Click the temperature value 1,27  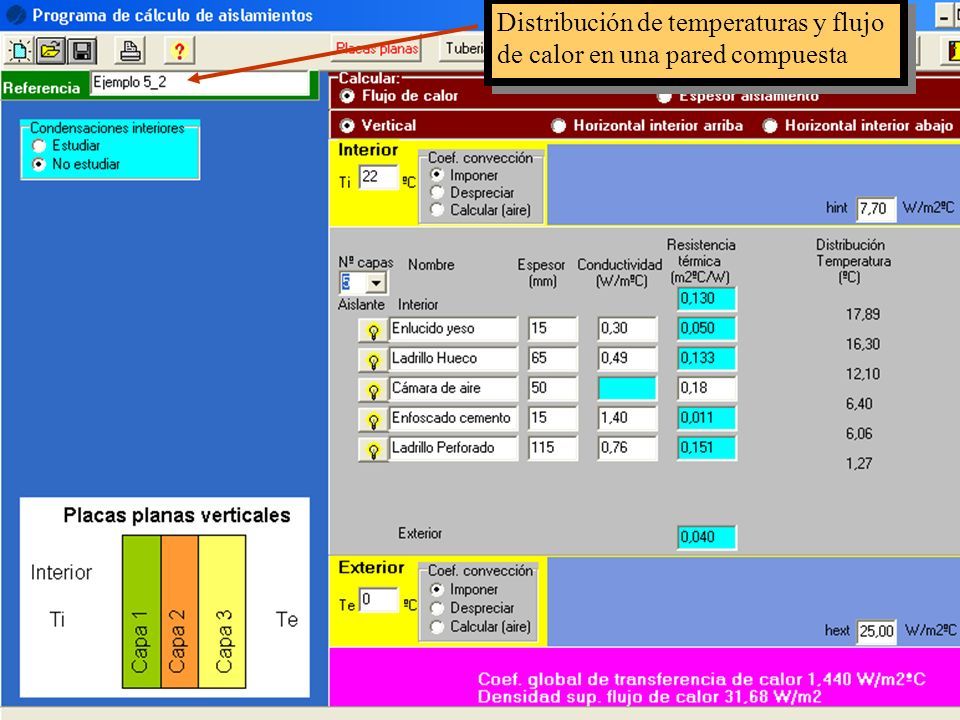pyautogui.click(x=859, y=464)
